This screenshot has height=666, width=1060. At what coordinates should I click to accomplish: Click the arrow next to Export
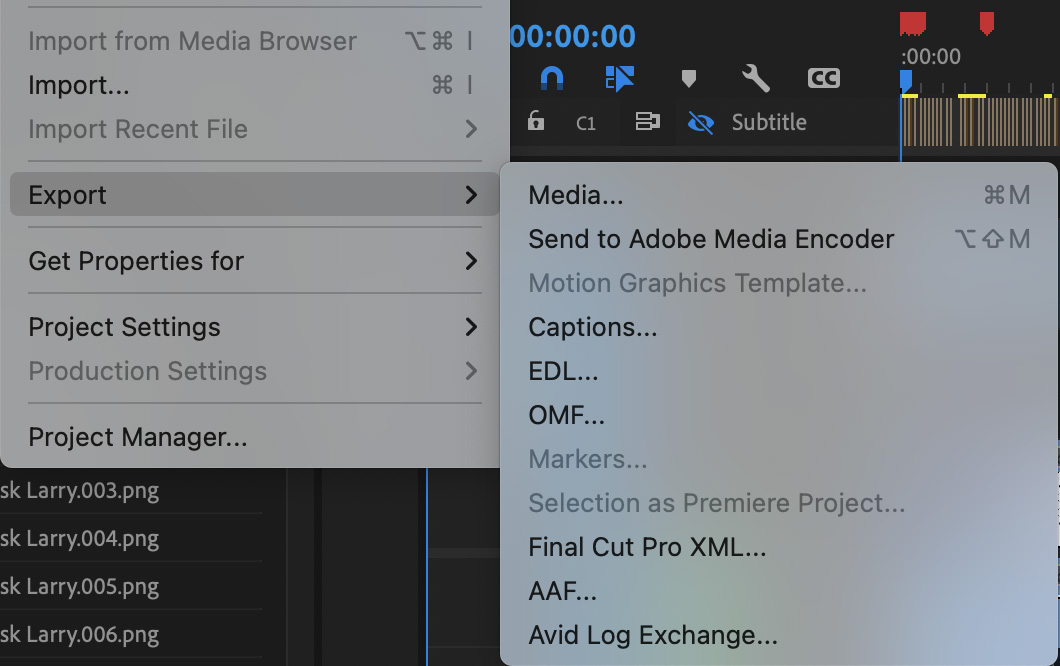click(x=471, y=195)
